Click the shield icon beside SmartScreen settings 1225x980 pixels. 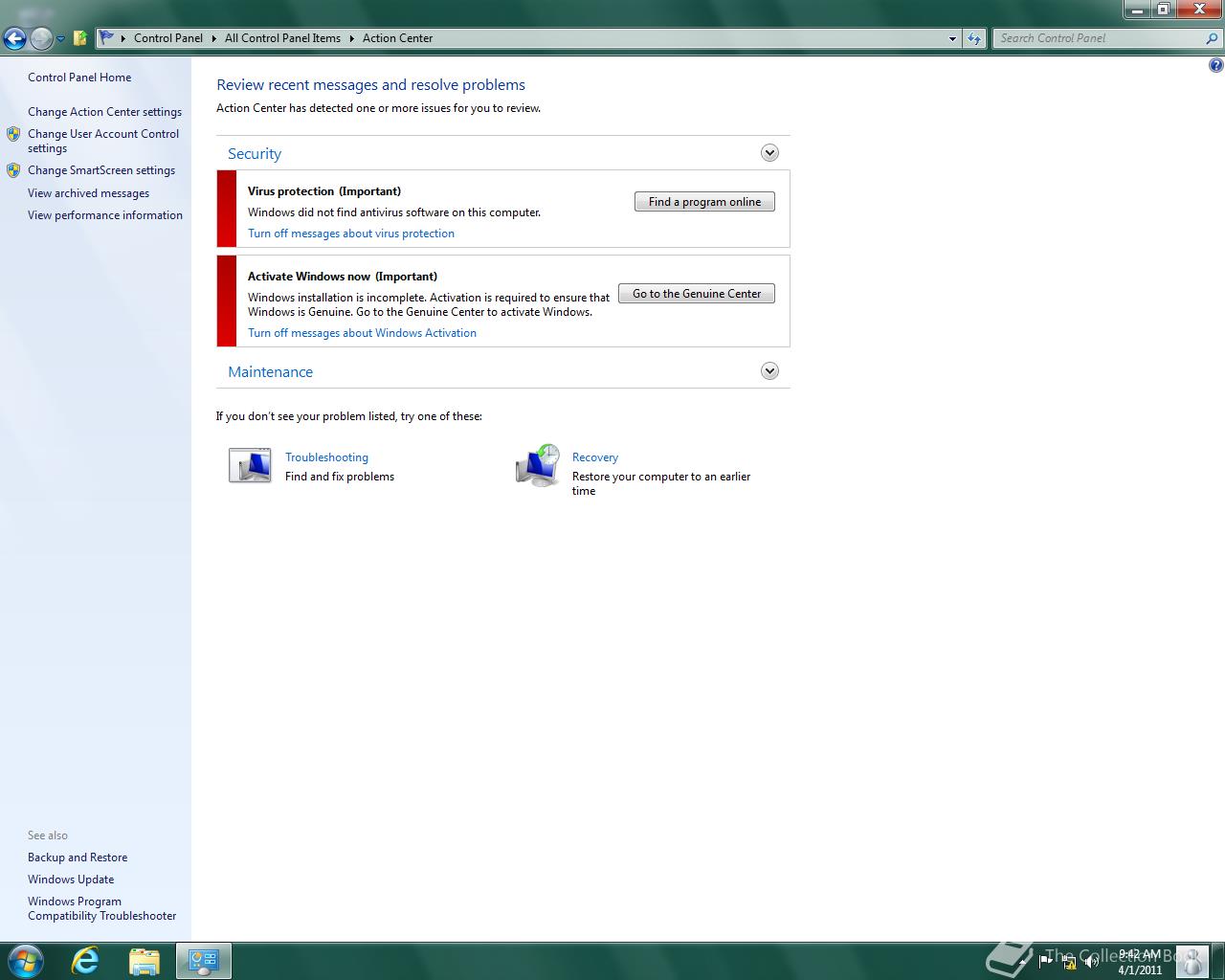point(13,170)
